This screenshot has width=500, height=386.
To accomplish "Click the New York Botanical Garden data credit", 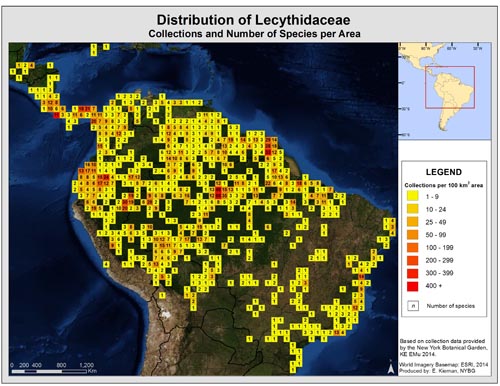I will 443,347.
